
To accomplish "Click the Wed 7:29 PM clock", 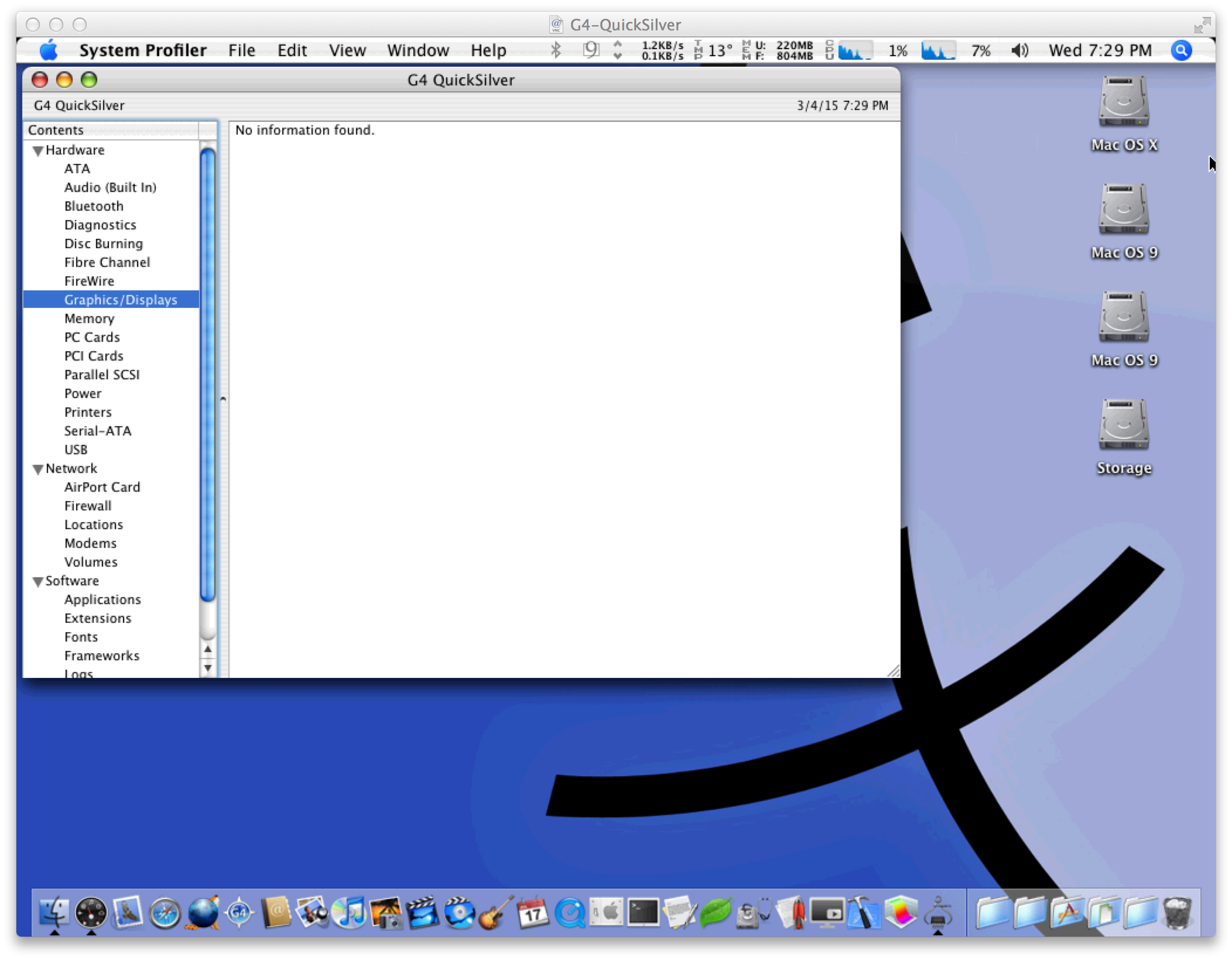I will (1100, 50).
